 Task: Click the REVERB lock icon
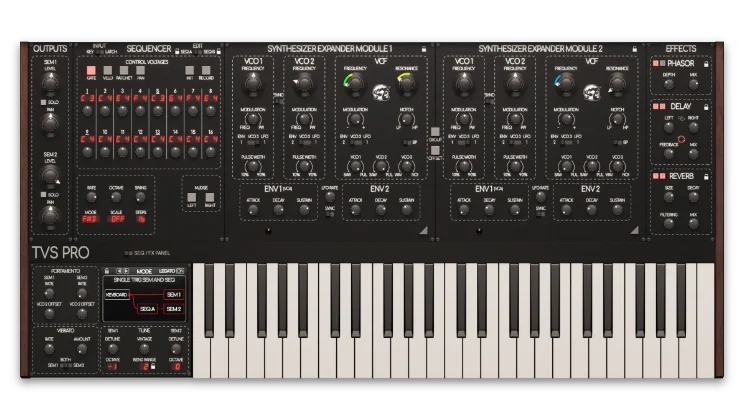[706, 176]
